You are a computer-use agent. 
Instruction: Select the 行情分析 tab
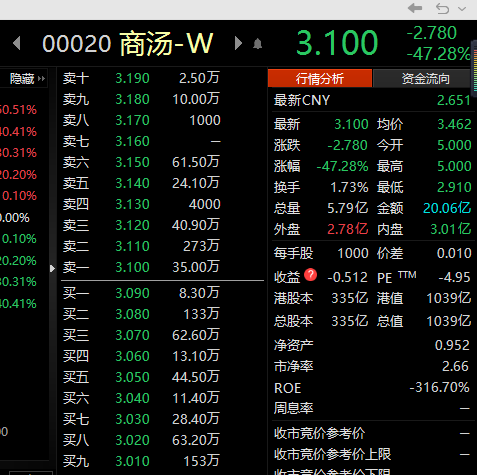320,79
